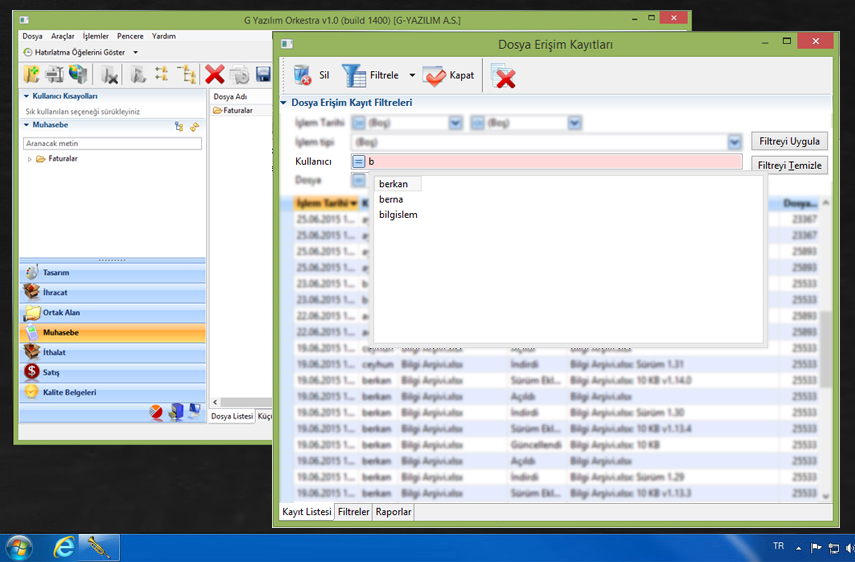The height and width of the screenshot is (562, 855).
Task: Click the Sil delete-record trash icon
Action: point(303,75)
